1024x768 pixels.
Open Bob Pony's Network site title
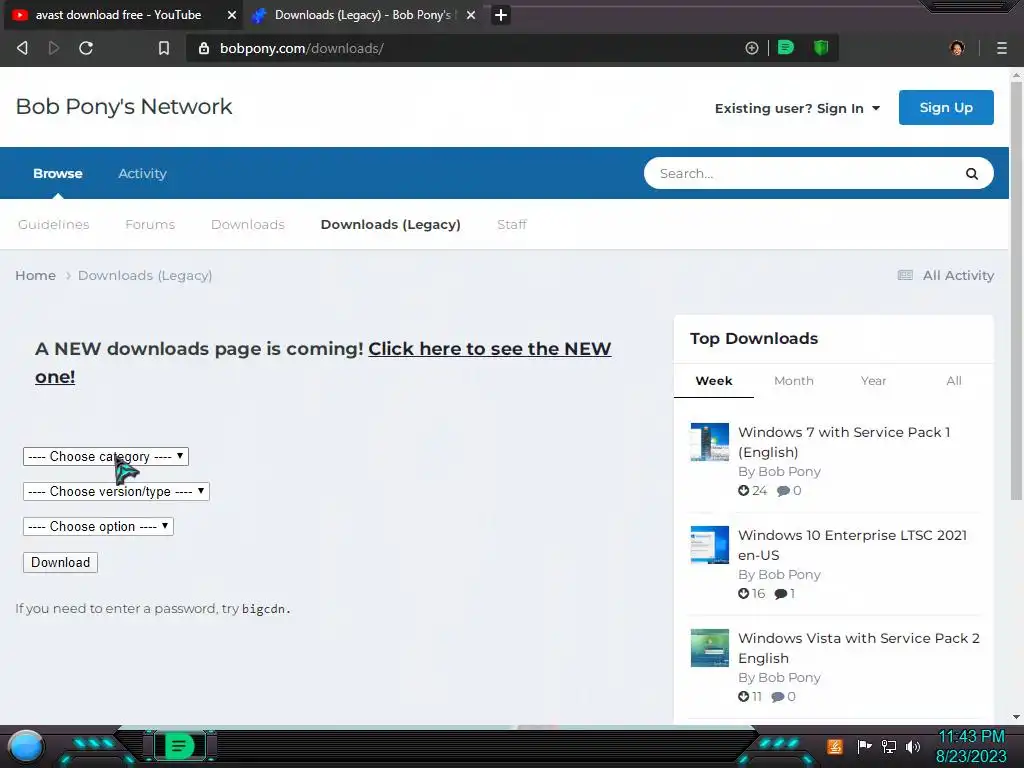click(x=124, y=106)
